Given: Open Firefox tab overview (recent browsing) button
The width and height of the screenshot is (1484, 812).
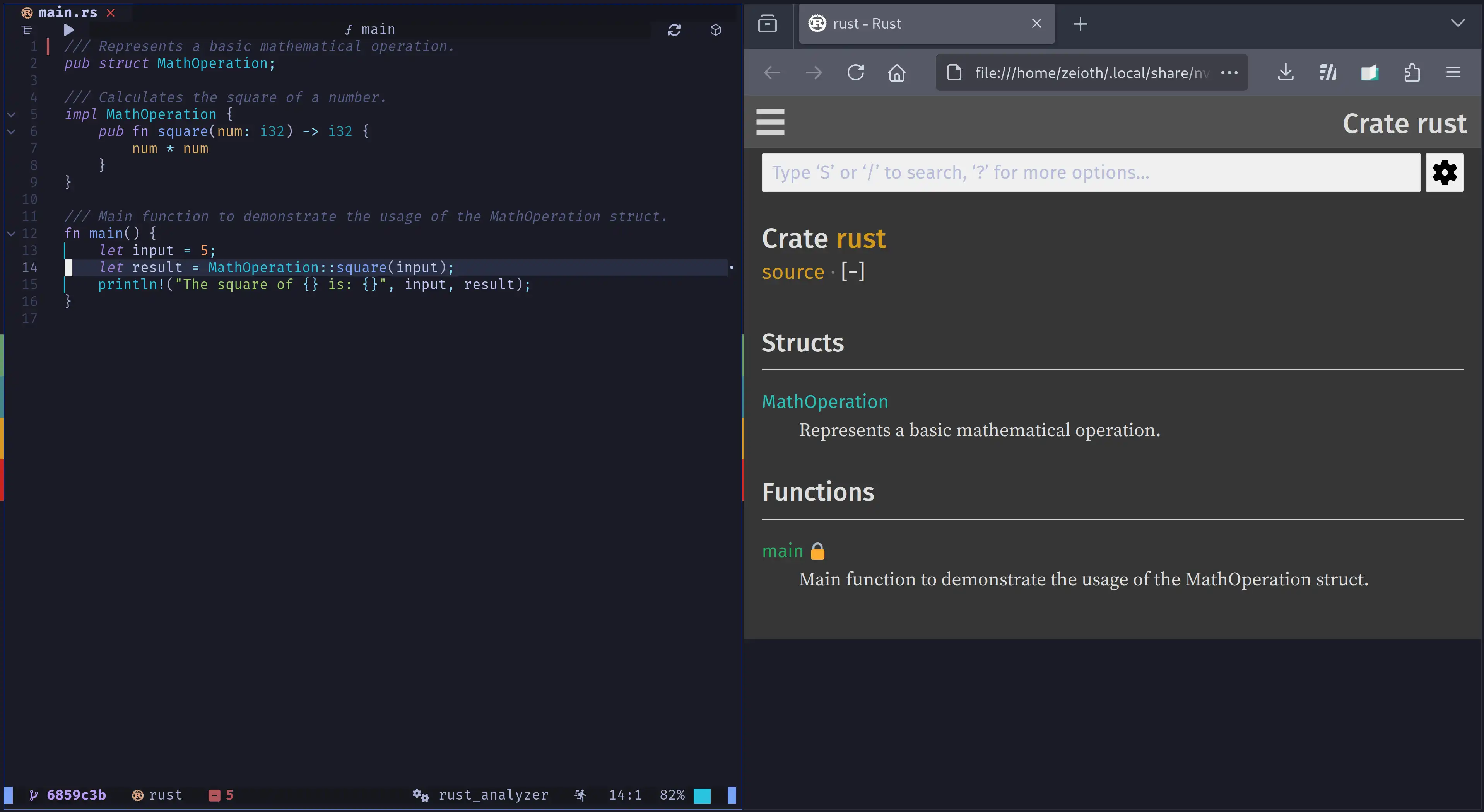Looking at the screenshot, I should (x=768, y=24).
